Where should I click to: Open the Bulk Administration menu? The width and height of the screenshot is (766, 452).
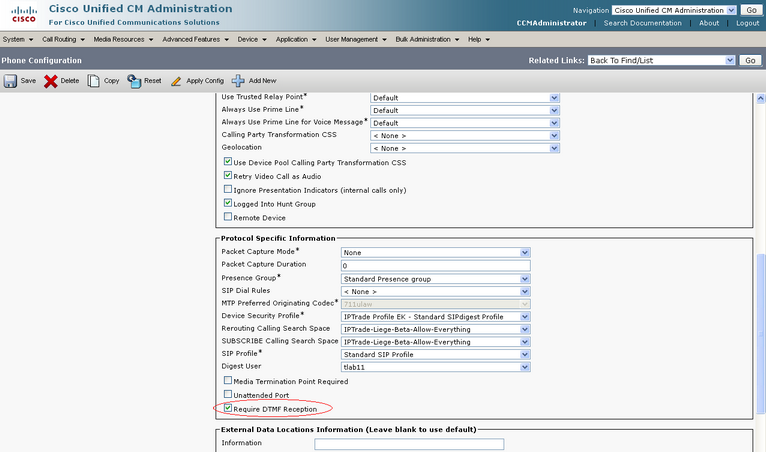(427, 39)
